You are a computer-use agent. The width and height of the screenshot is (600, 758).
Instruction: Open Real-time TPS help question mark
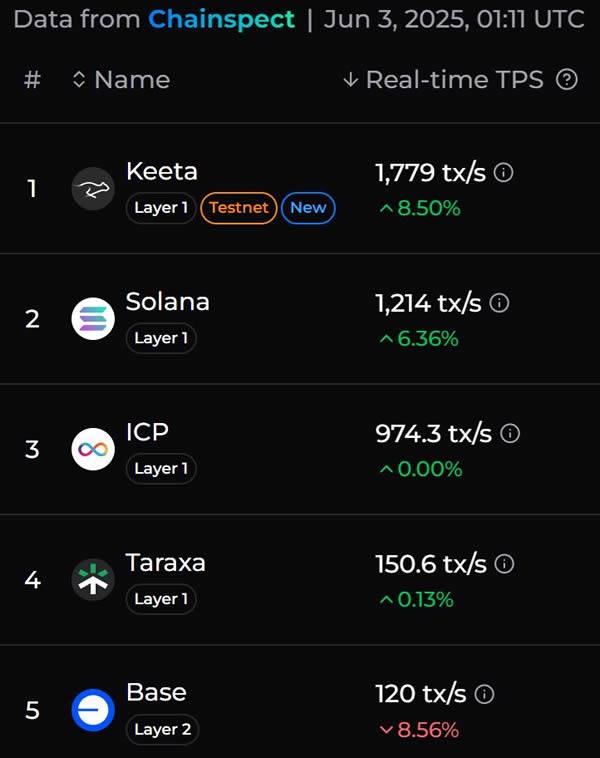point(567,80)
